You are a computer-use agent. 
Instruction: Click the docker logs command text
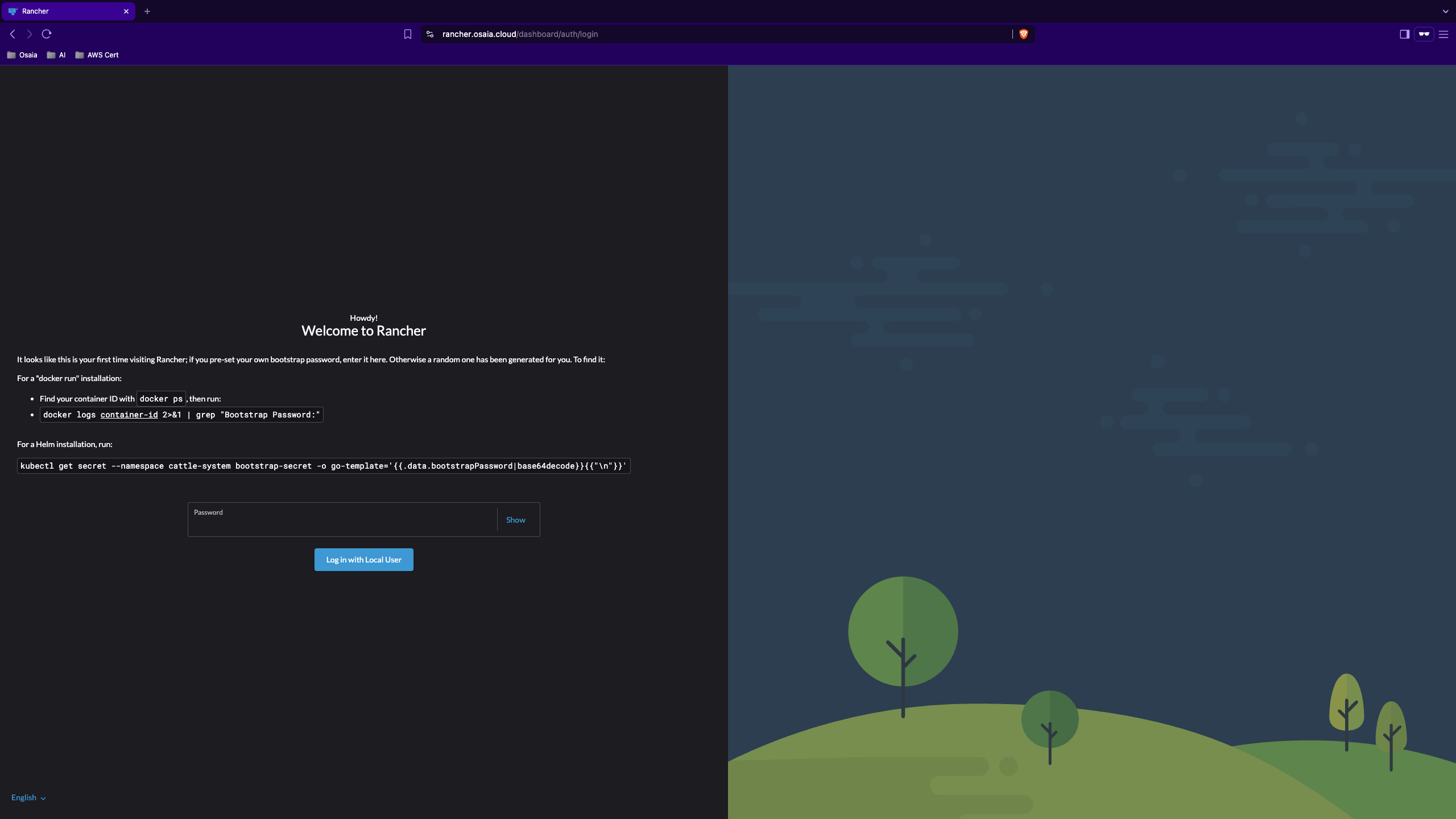point(181,415)
